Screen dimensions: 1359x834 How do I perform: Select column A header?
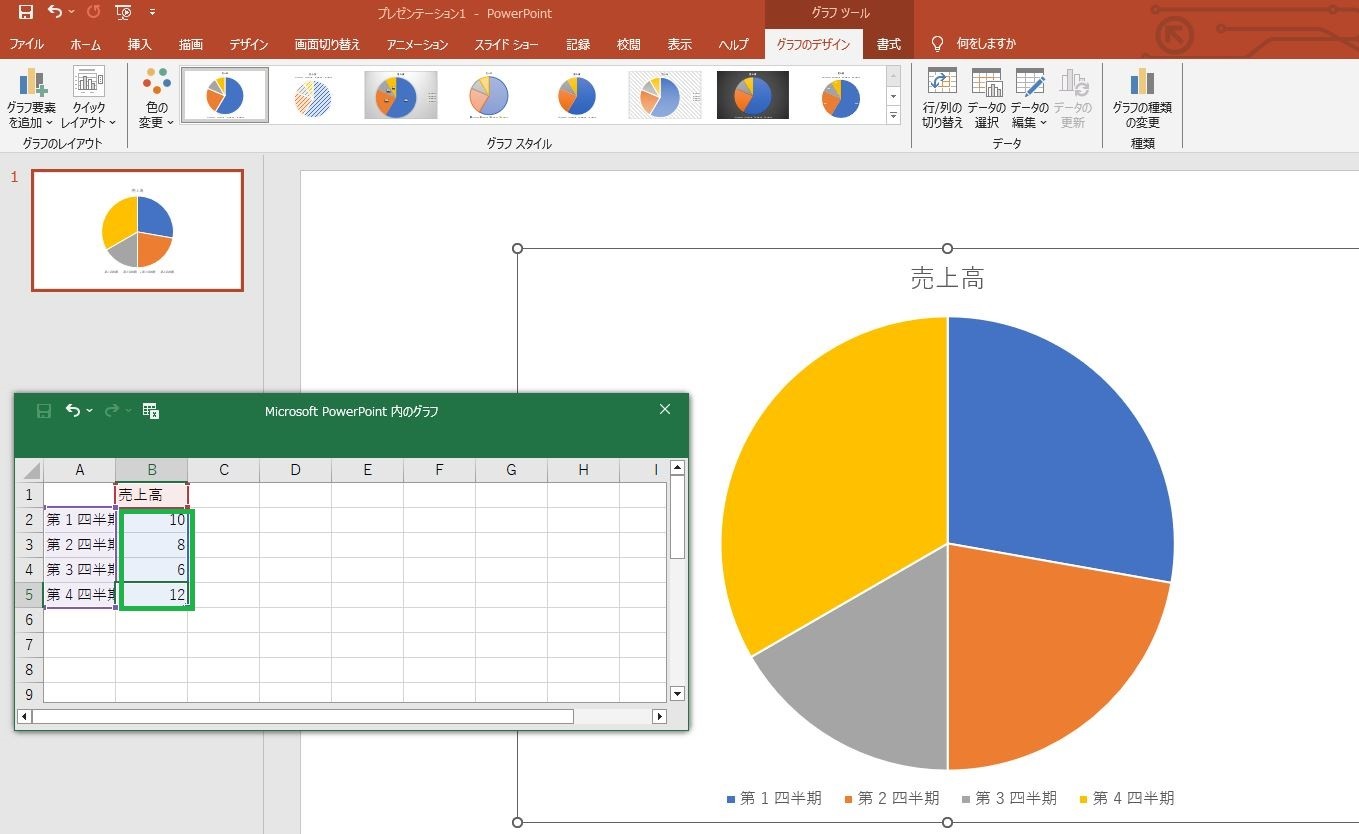pos(80,470)
